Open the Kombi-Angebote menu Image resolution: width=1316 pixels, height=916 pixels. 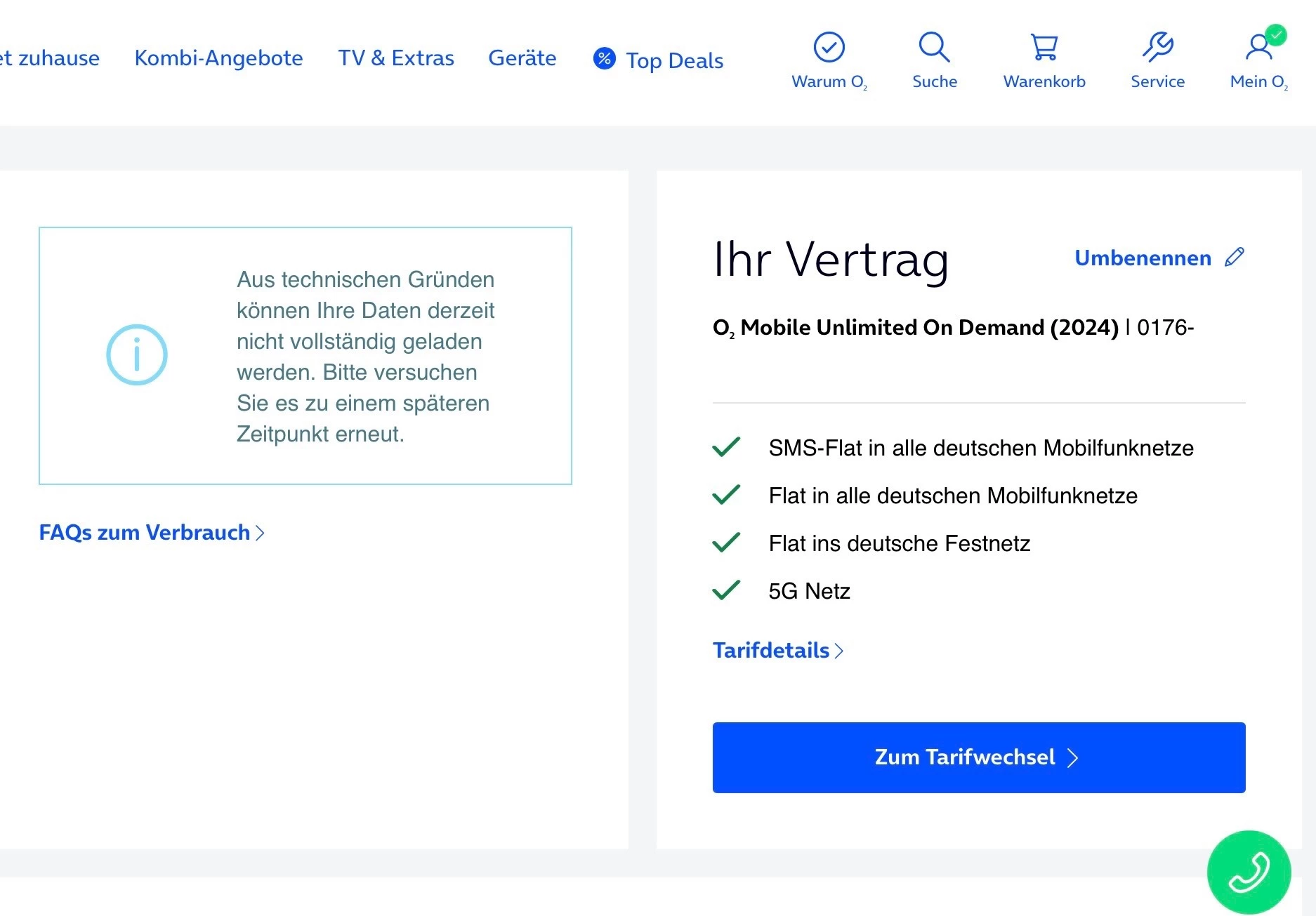click(218, 58)
